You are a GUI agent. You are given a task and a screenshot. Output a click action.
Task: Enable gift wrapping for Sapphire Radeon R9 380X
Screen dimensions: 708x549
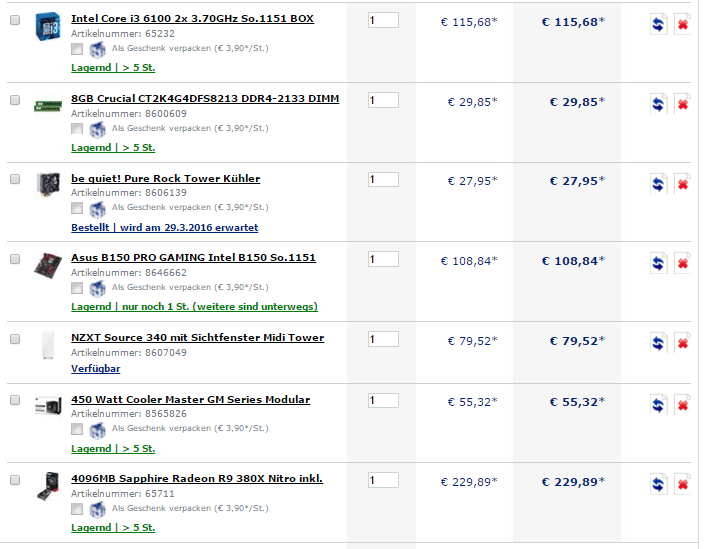77,509
